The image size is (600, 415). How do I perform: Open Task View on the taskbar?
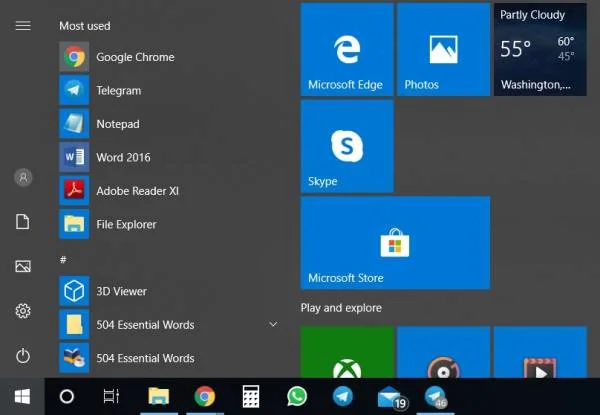click(111, 396)
